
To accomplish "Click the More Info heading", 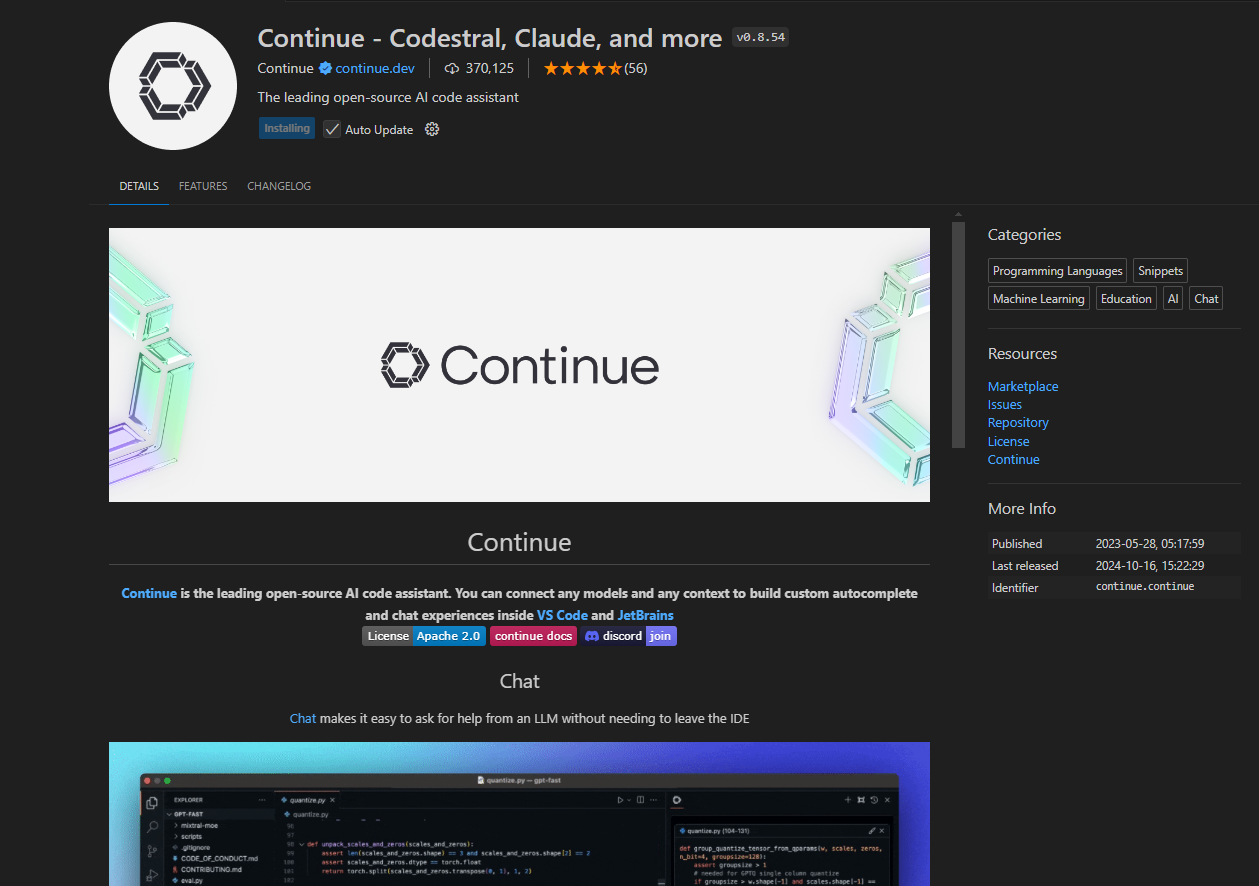I will 1022,509.
